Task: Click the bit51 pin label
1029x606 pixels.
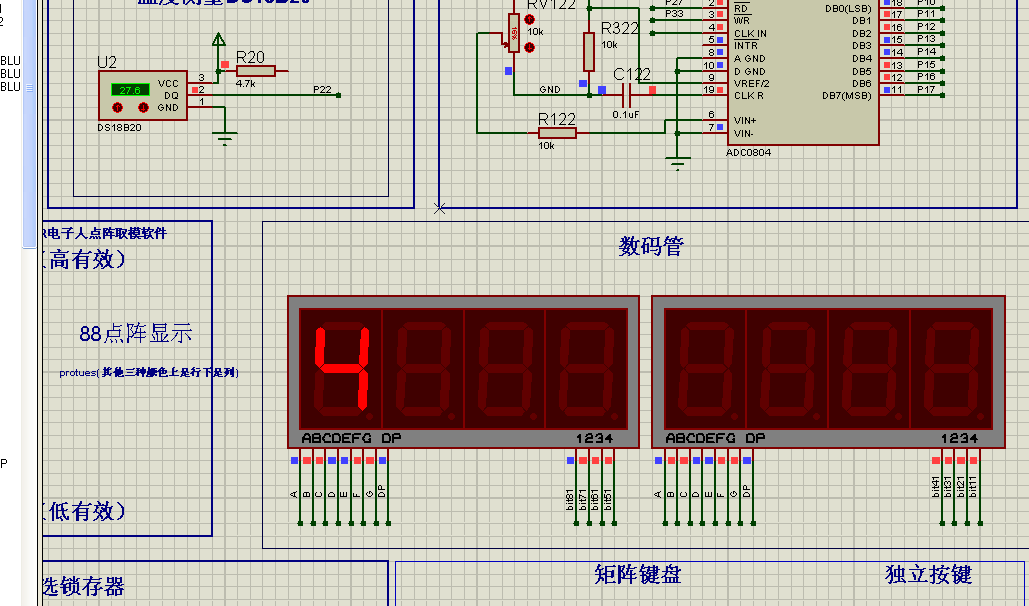Action: tap(608, 499)
